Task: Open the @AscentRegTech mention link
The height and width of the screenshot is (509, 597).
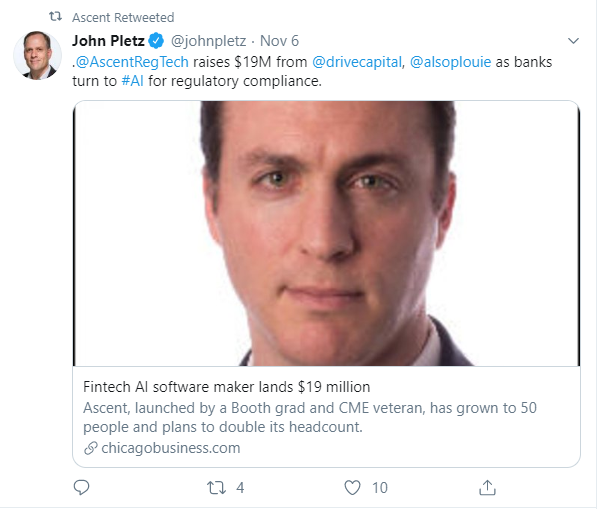Action: (132, 62)
